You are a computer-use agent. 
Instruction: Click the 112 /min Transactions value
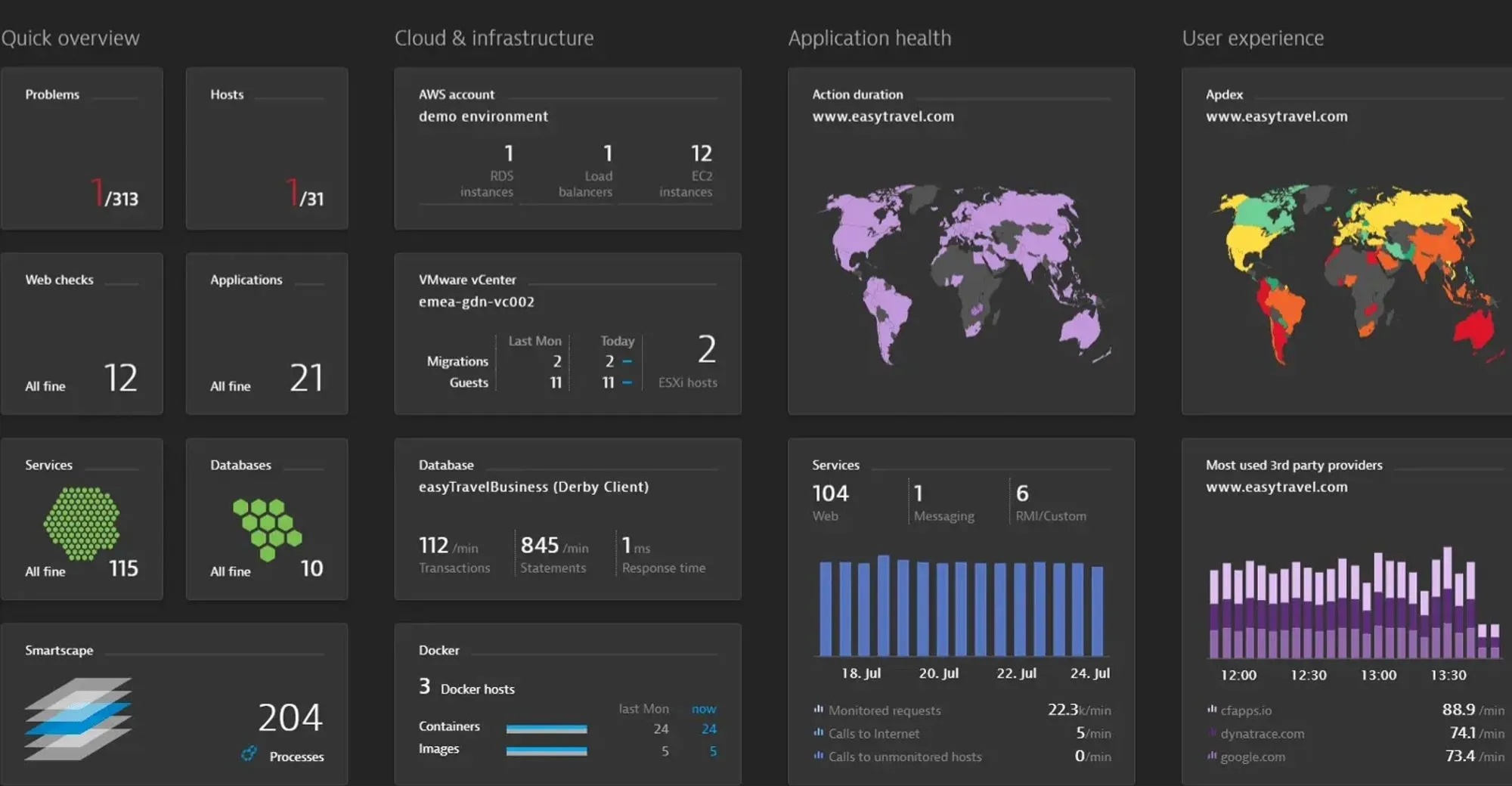tap(448, 545)
